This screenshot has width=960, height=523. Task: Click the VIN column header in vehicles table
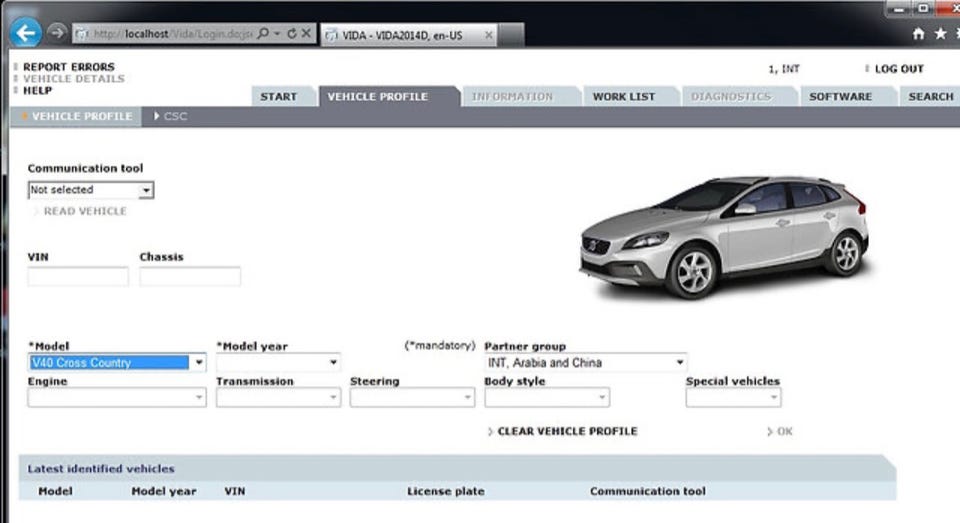click(234, 491)
